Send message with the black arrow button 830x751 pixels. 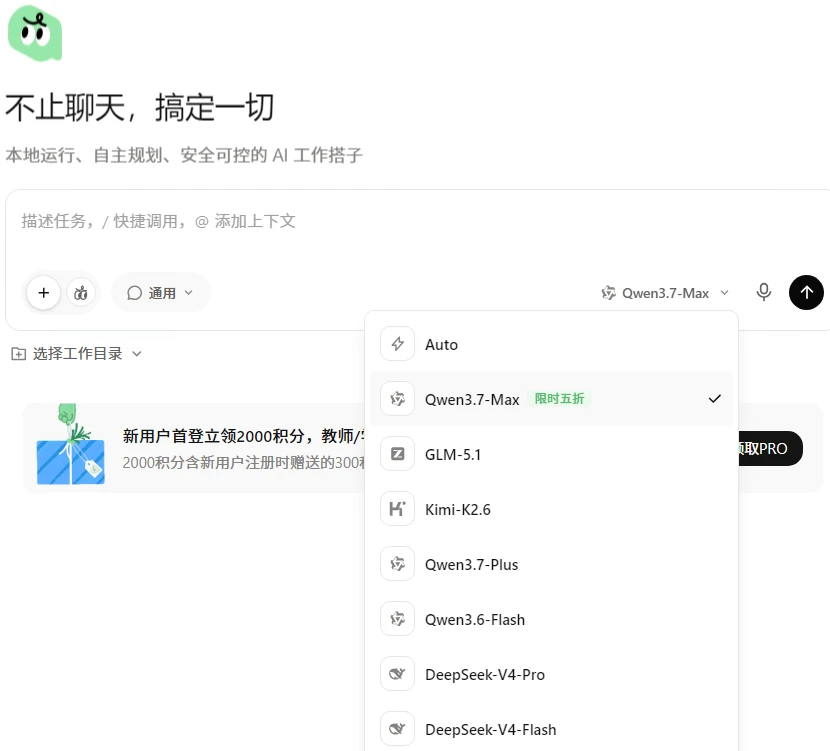806,292
